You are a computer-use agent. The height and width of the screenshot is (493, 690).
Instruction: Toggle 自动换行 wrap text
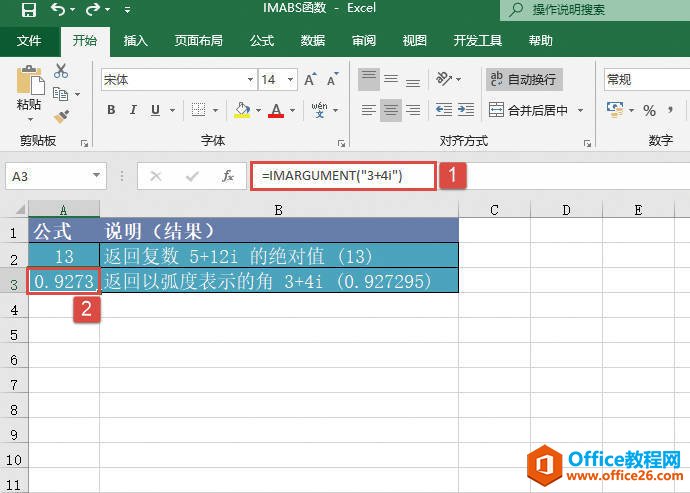pos(524,80)
